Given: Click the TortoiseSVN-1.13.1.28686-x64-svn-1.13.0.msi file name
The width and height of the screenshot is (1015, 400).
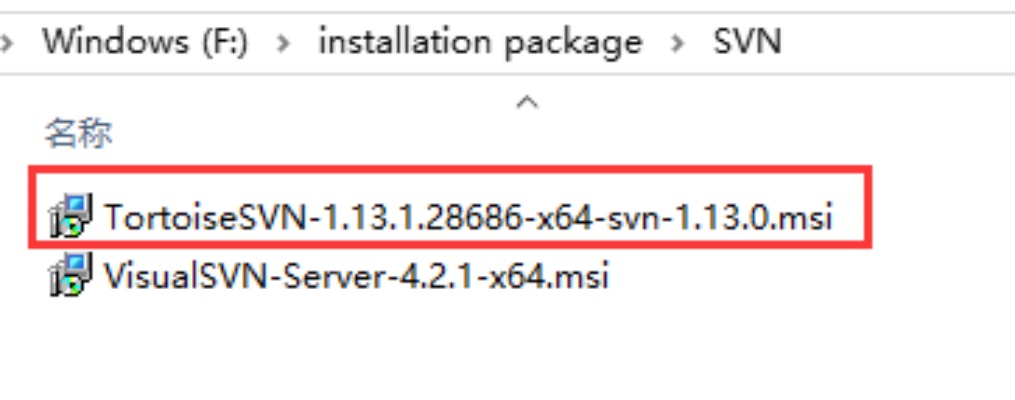Looking at the screenshot, I should click(x=468, y=216).
